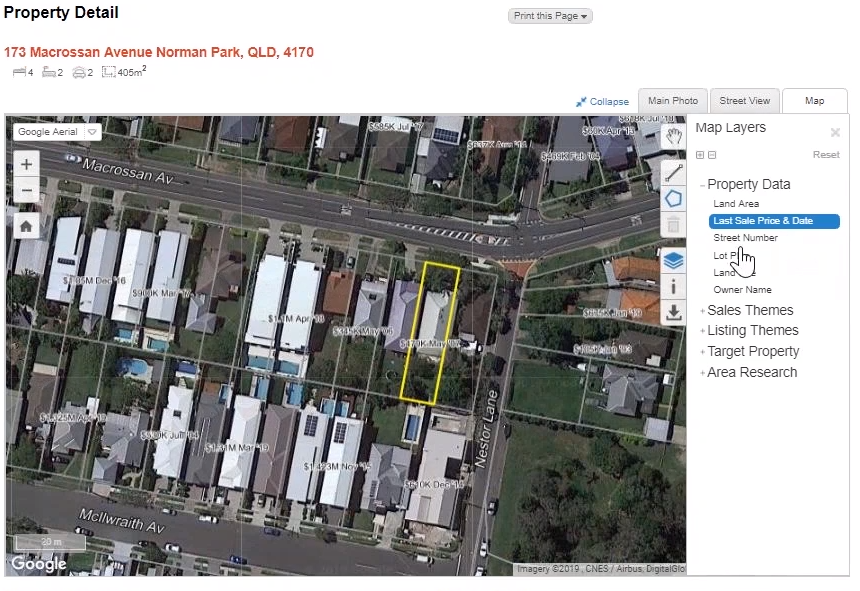Enable the Owner Name layer

[742, 289]
